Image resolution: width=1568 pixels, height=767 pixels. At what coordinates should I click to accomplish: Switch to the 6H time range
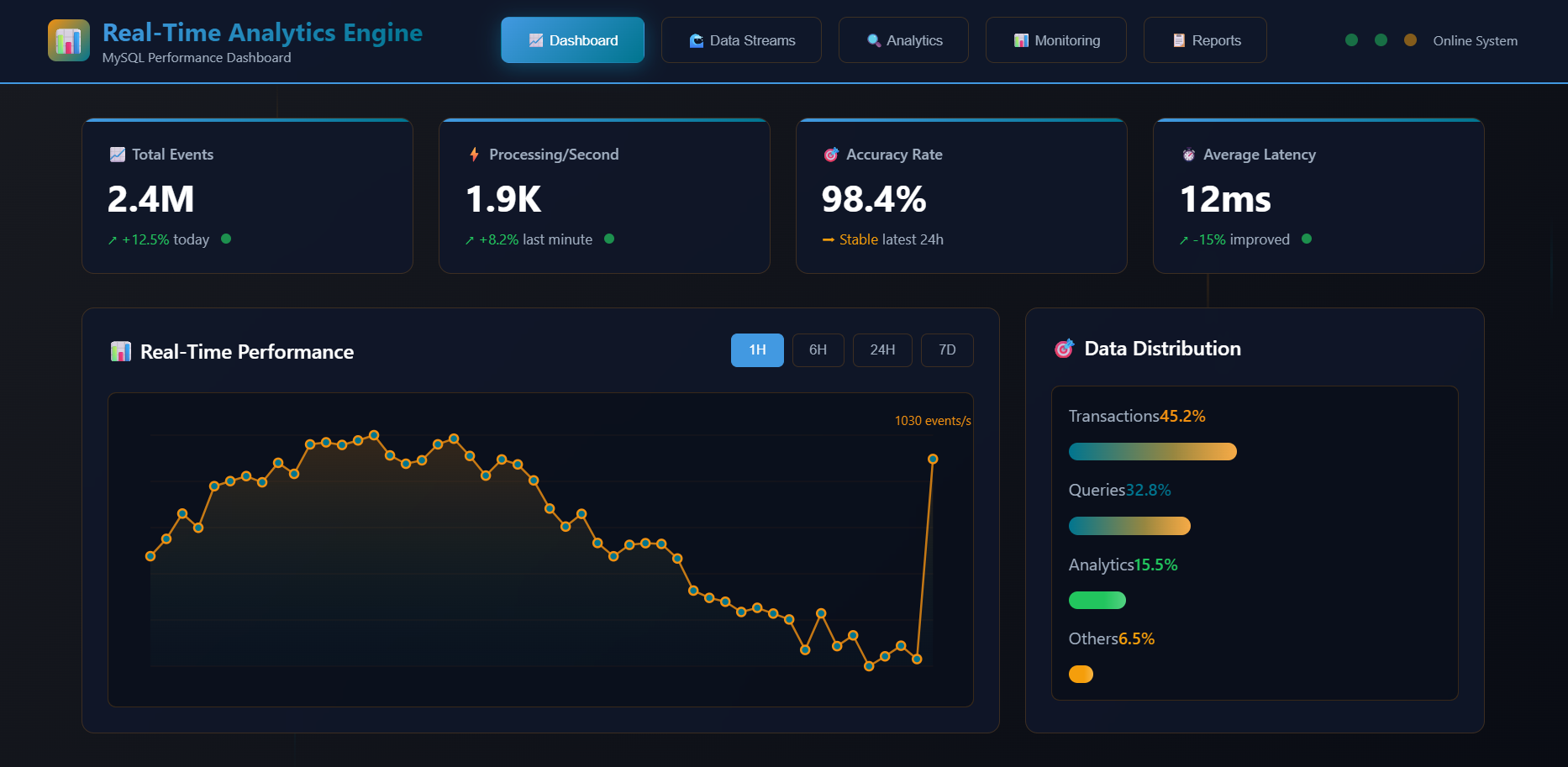click(818, 349)
